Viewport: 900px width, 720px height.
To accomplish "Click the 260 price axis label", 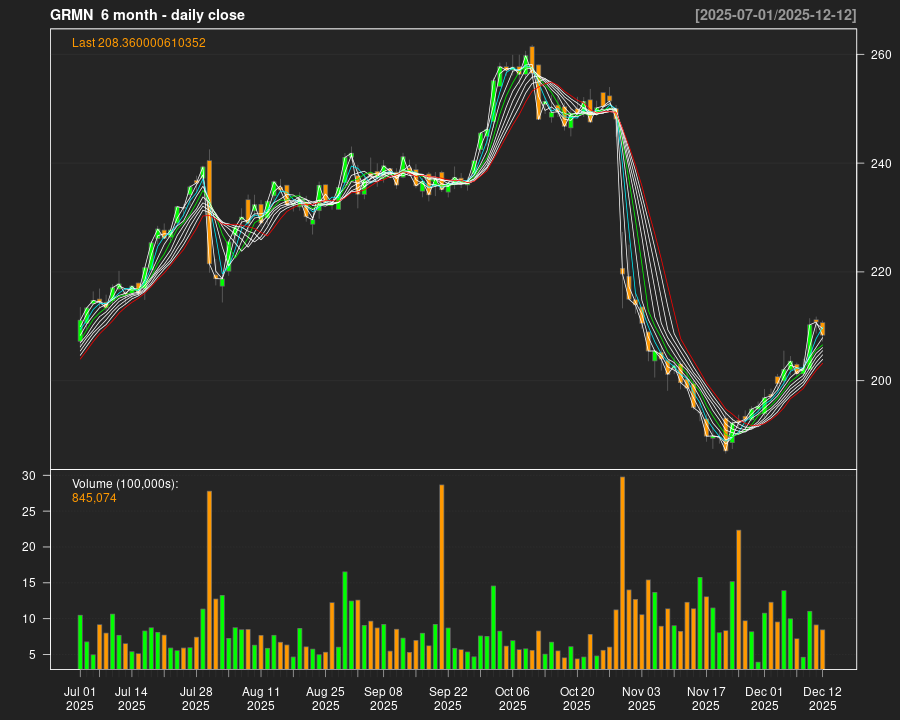I will [880, 55].
